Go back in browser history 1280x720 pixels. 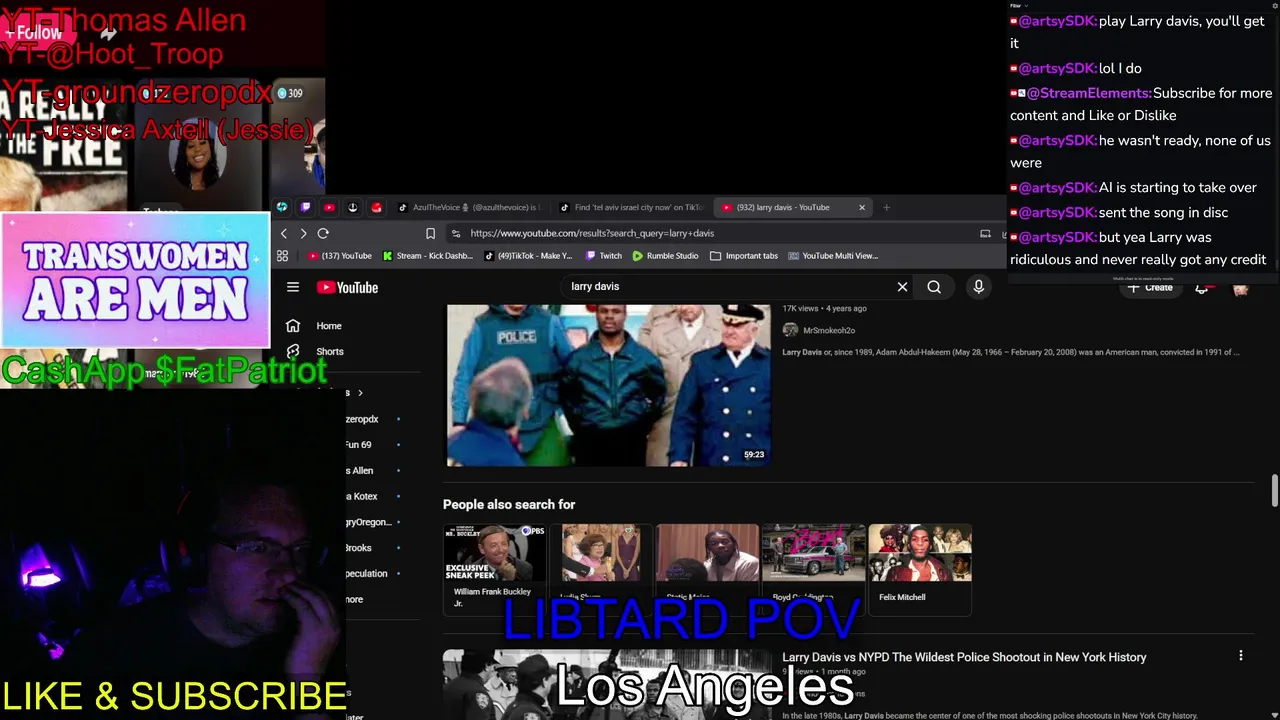pyautogui.click(x=284, y=233)
